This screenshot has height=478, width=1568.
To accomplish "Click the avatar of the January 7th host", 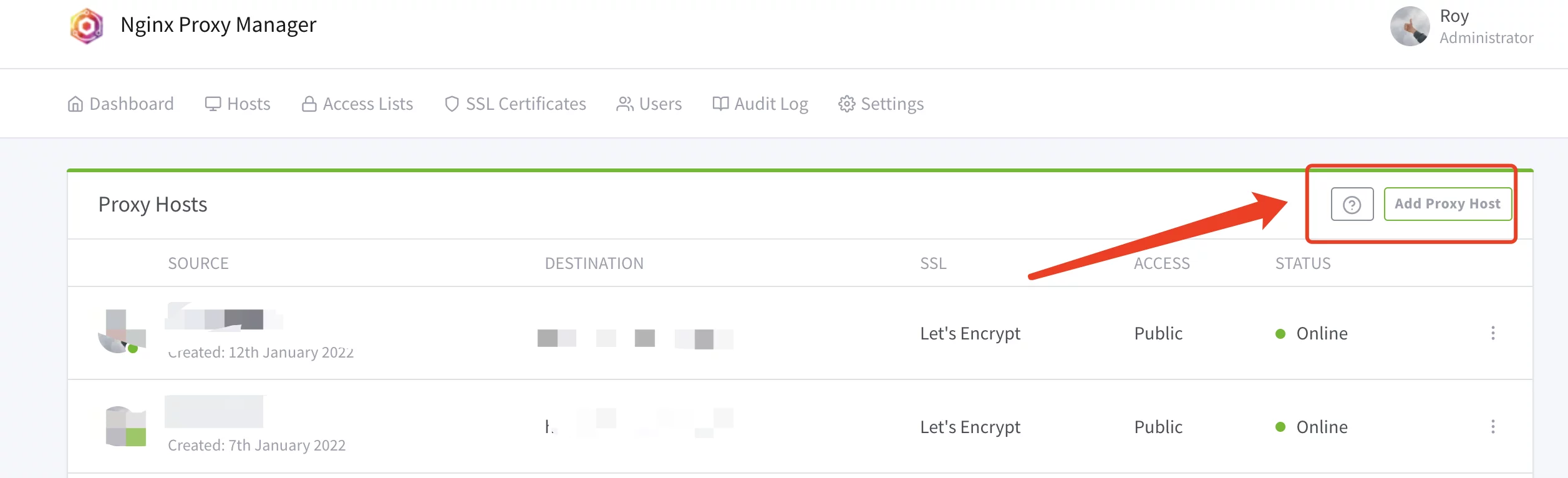I will point(126,426).
